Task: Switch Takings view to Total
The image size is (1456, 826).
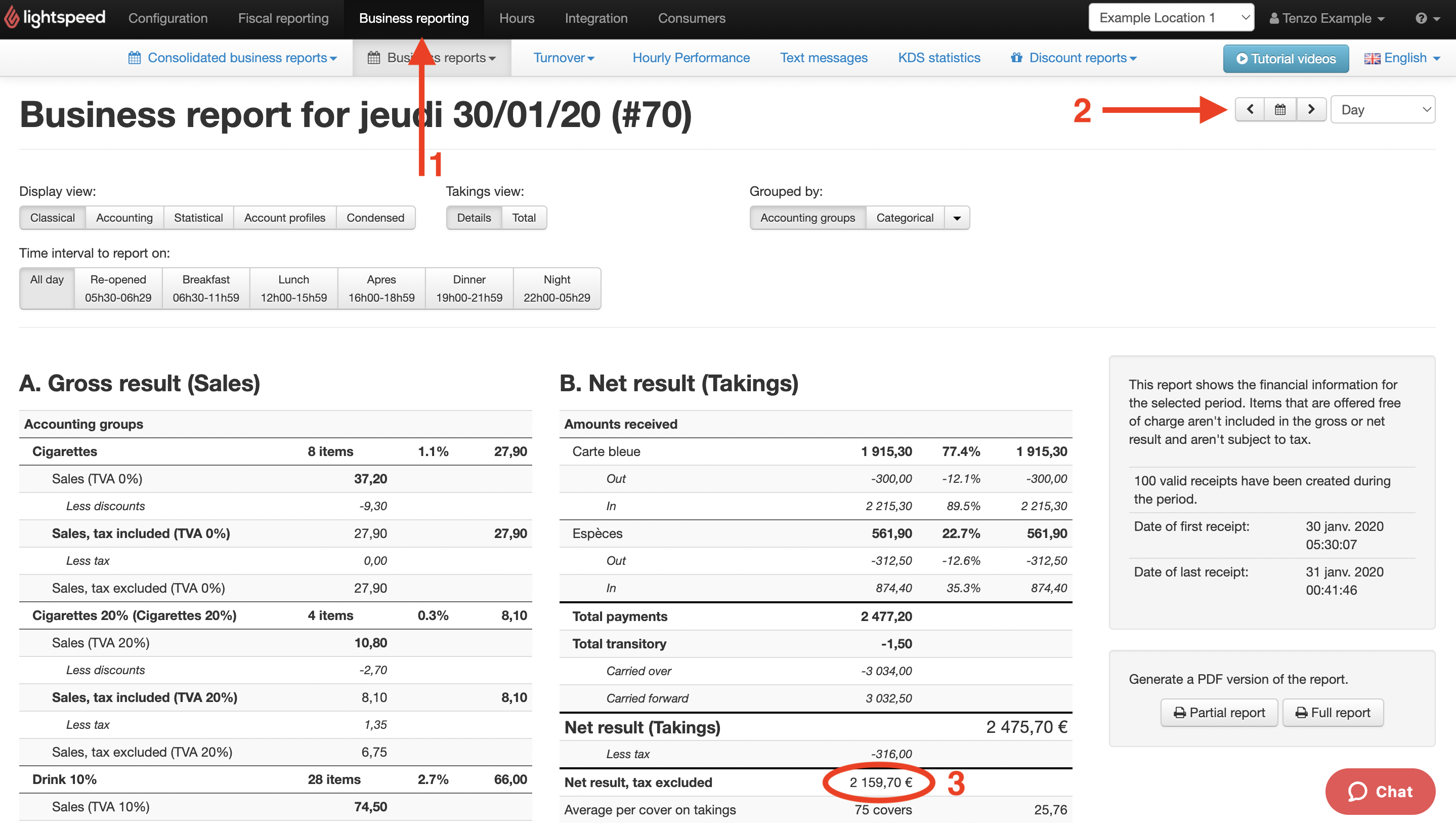Action: click(524, 217)
